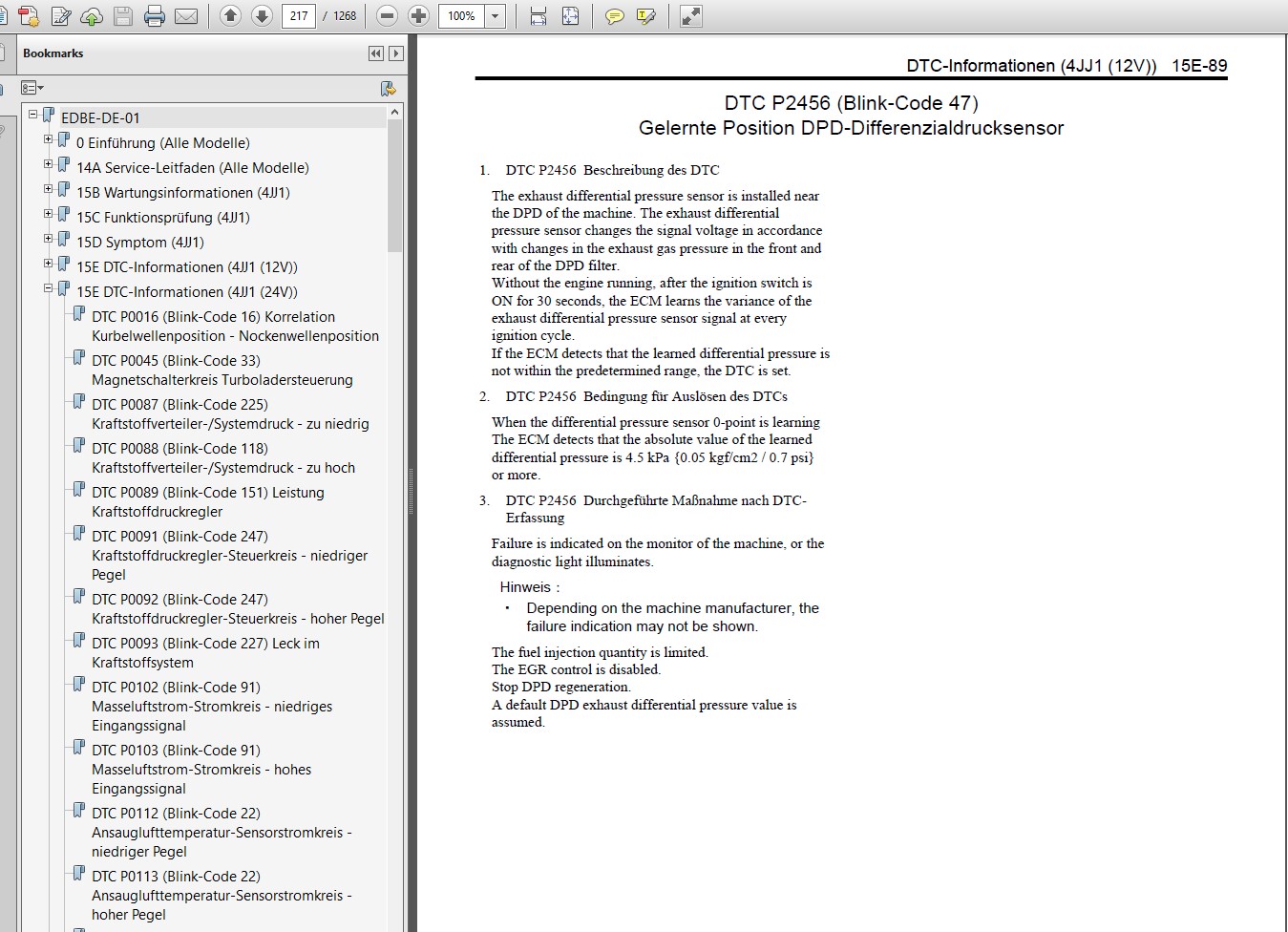Expand the '15B Wartungsinformationen (4JJ1)' bookmark
The height and width of the screenshot is (932, 1288).
click(49, 189)
